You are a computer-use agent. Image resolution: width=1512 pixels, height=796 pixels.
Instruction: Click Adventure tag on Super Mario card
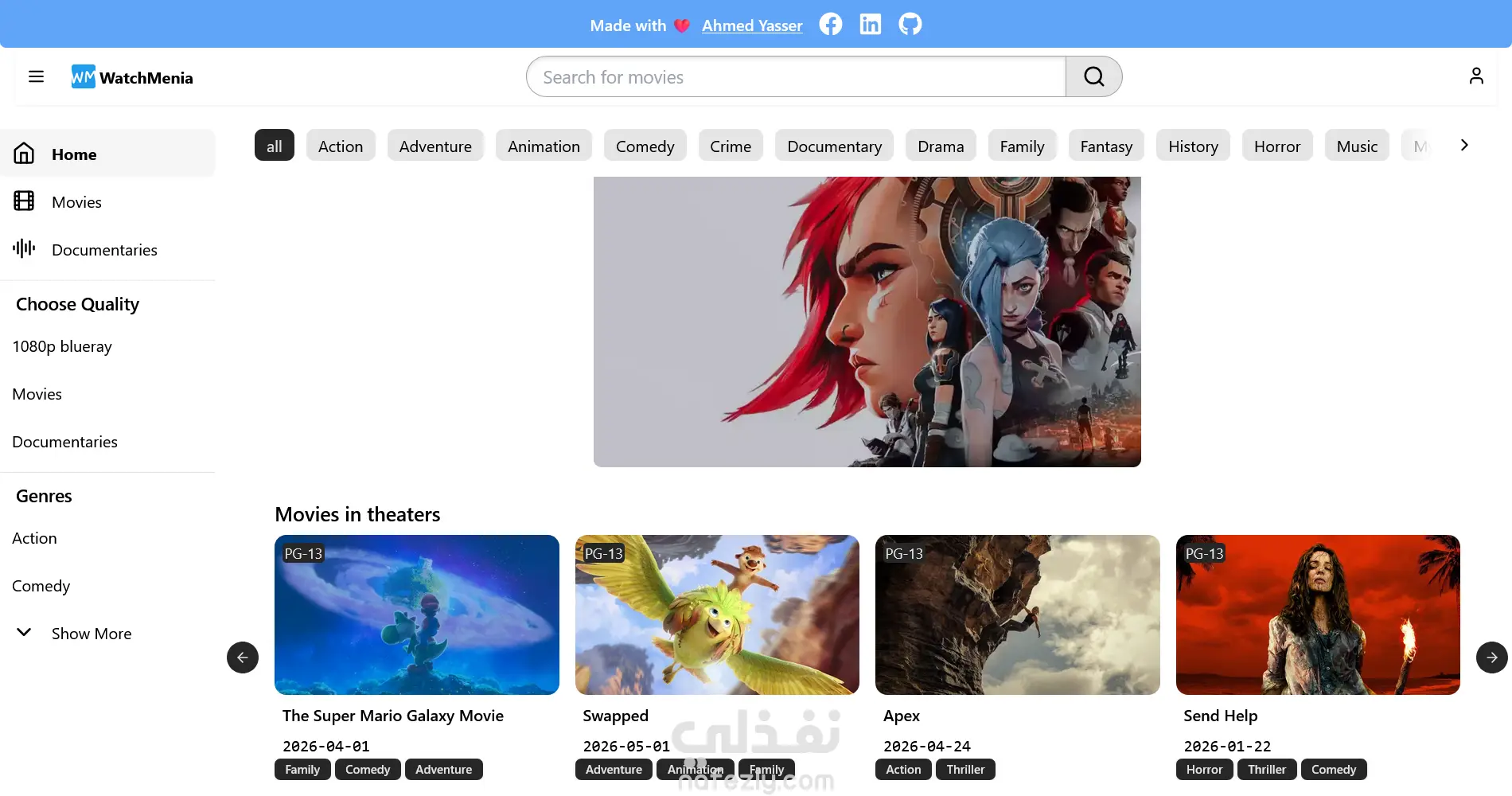[444, 770]
